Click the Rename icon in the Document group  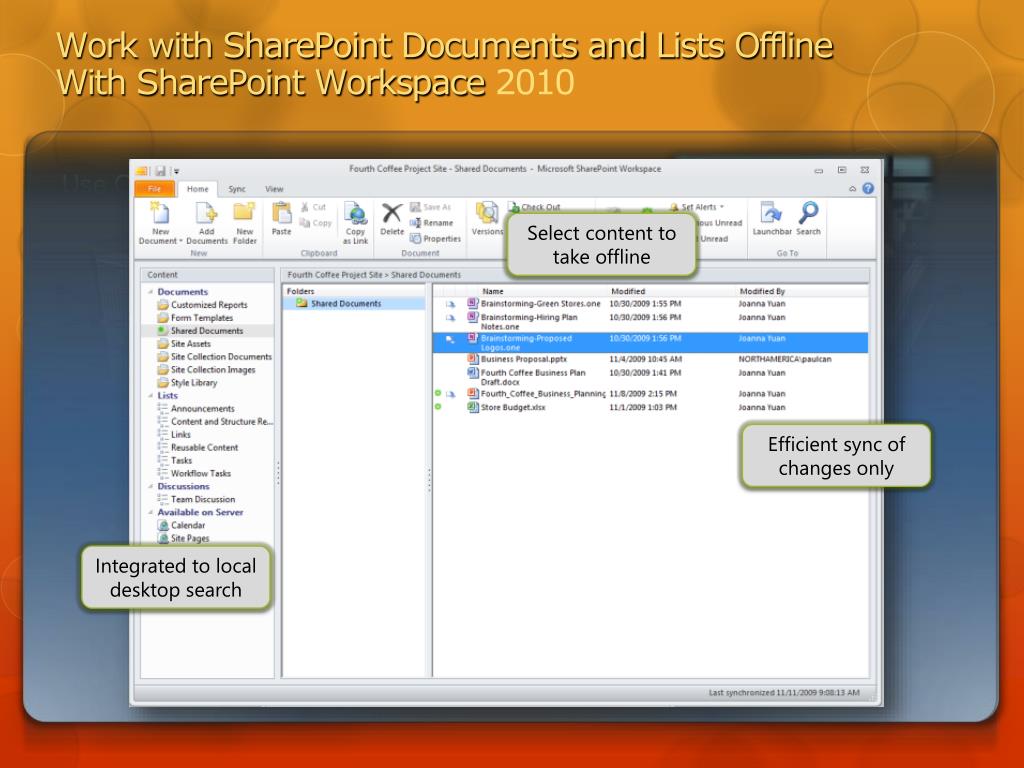tap(415, 223)
